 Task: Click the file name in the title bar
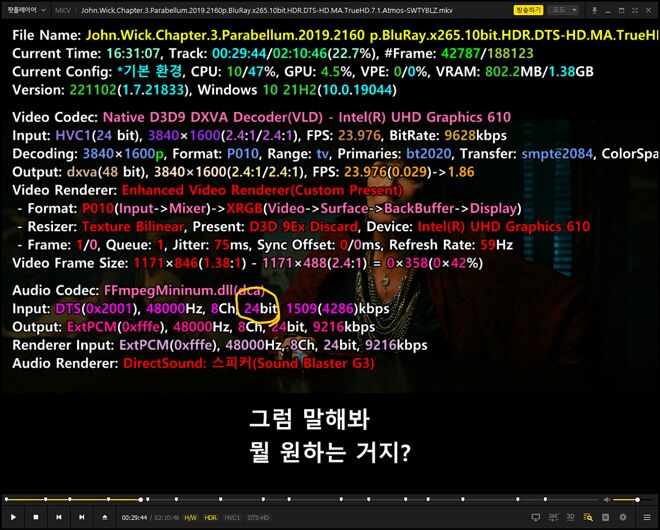click(267, 10)
